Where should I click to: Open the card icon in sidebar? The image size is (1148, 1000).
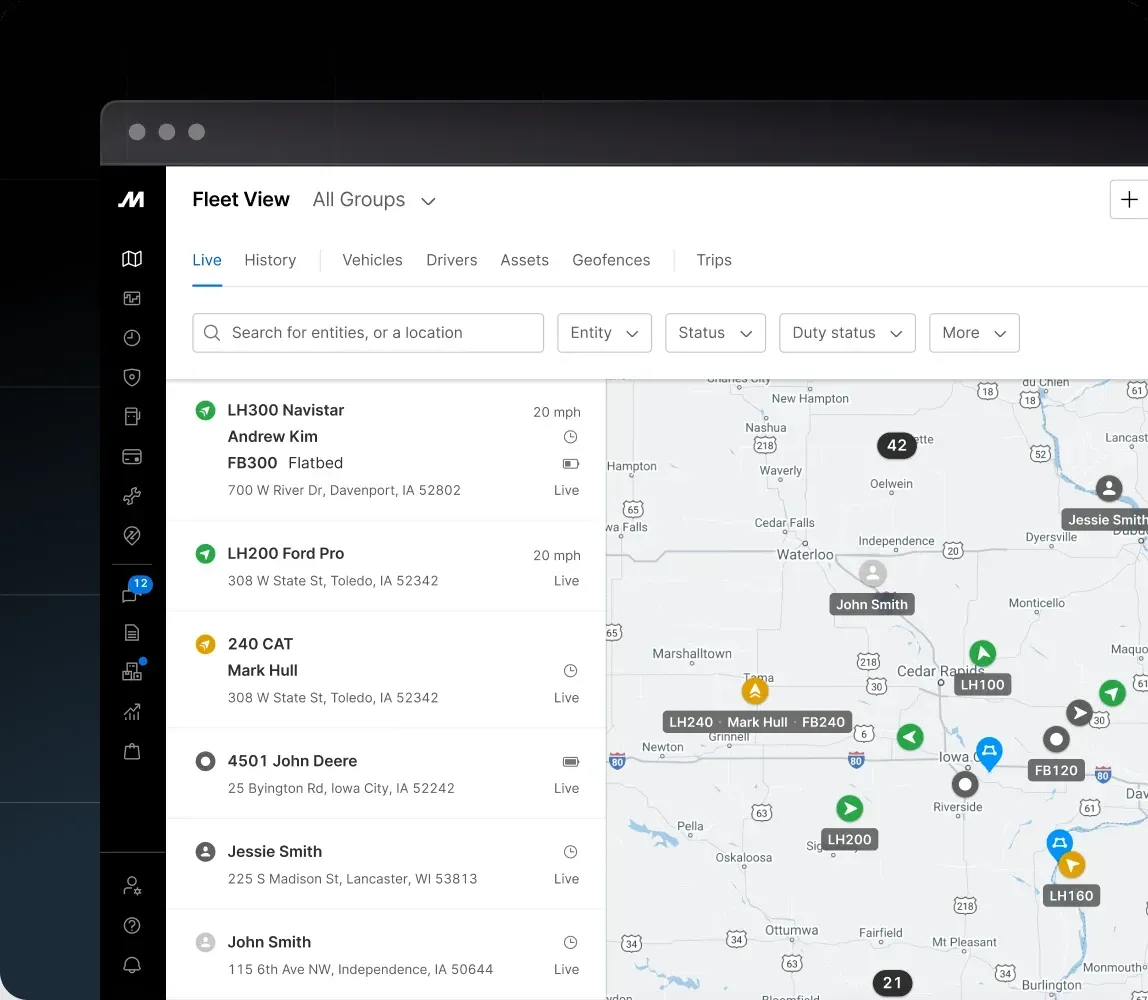132,457
